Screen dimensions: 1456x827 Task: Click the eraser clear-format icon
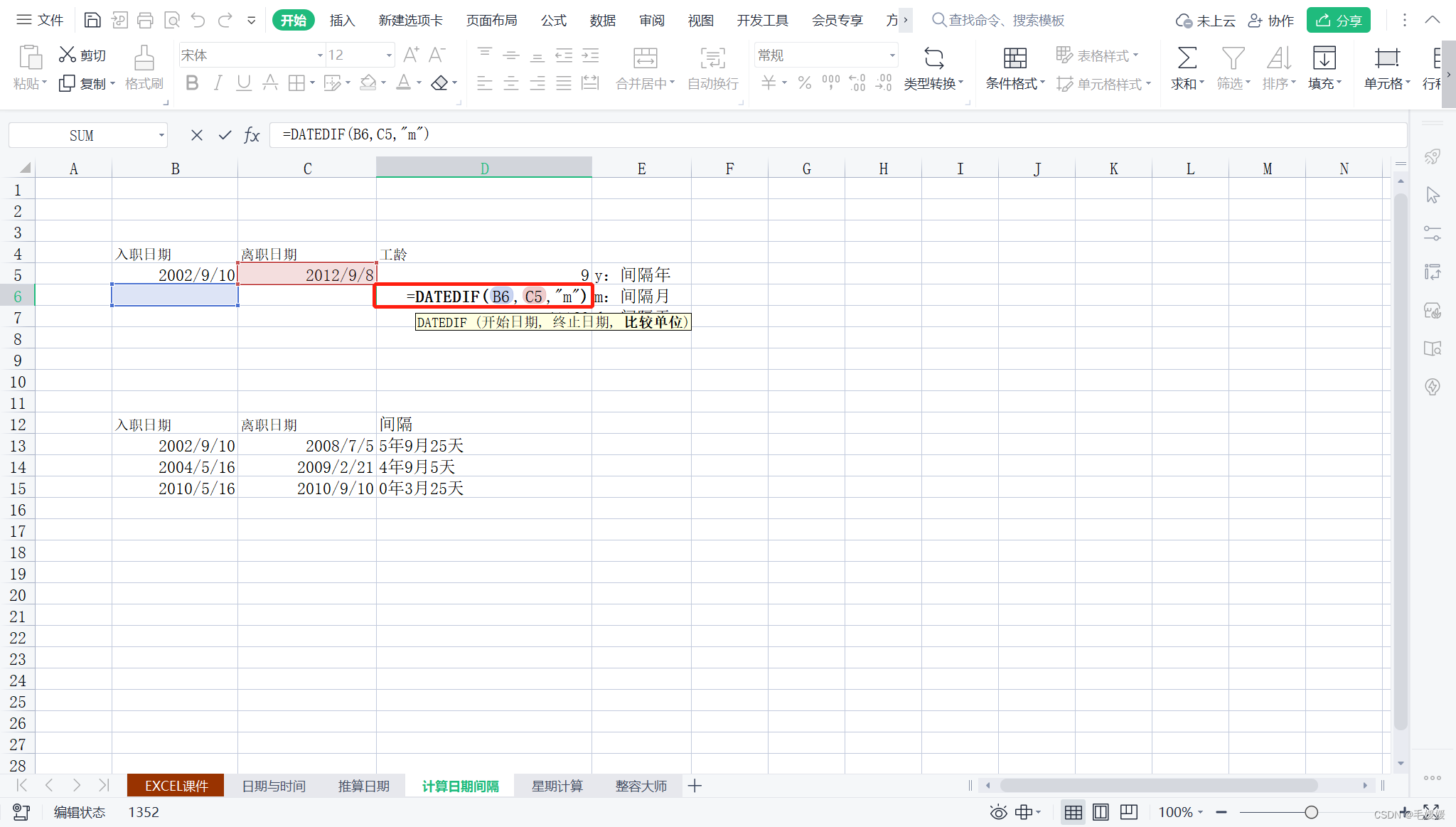[439, 83]
